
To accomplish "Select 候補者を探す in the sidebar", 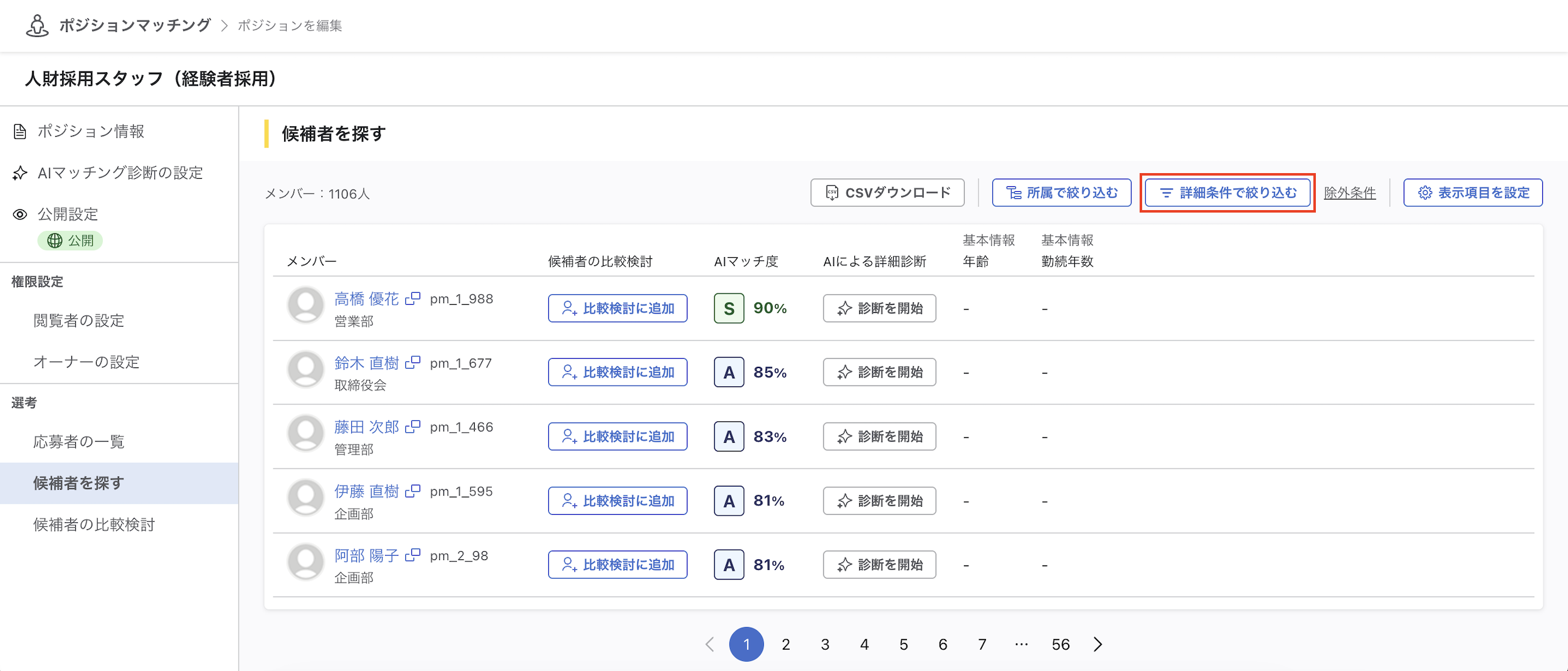I will 119,483.
